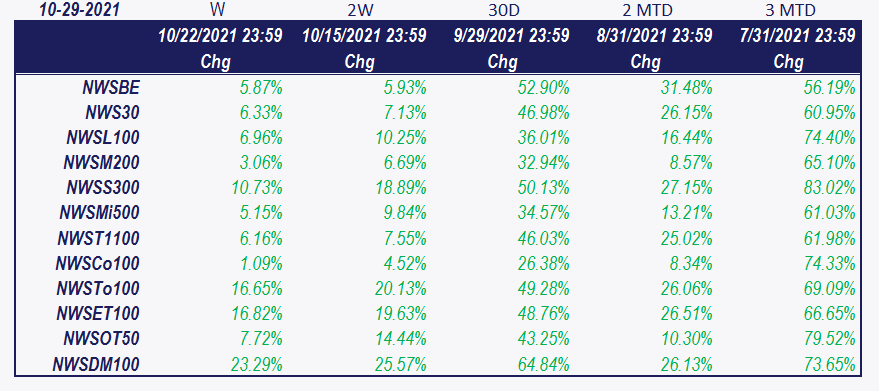Select the 2W column heading

click(359, 10)
